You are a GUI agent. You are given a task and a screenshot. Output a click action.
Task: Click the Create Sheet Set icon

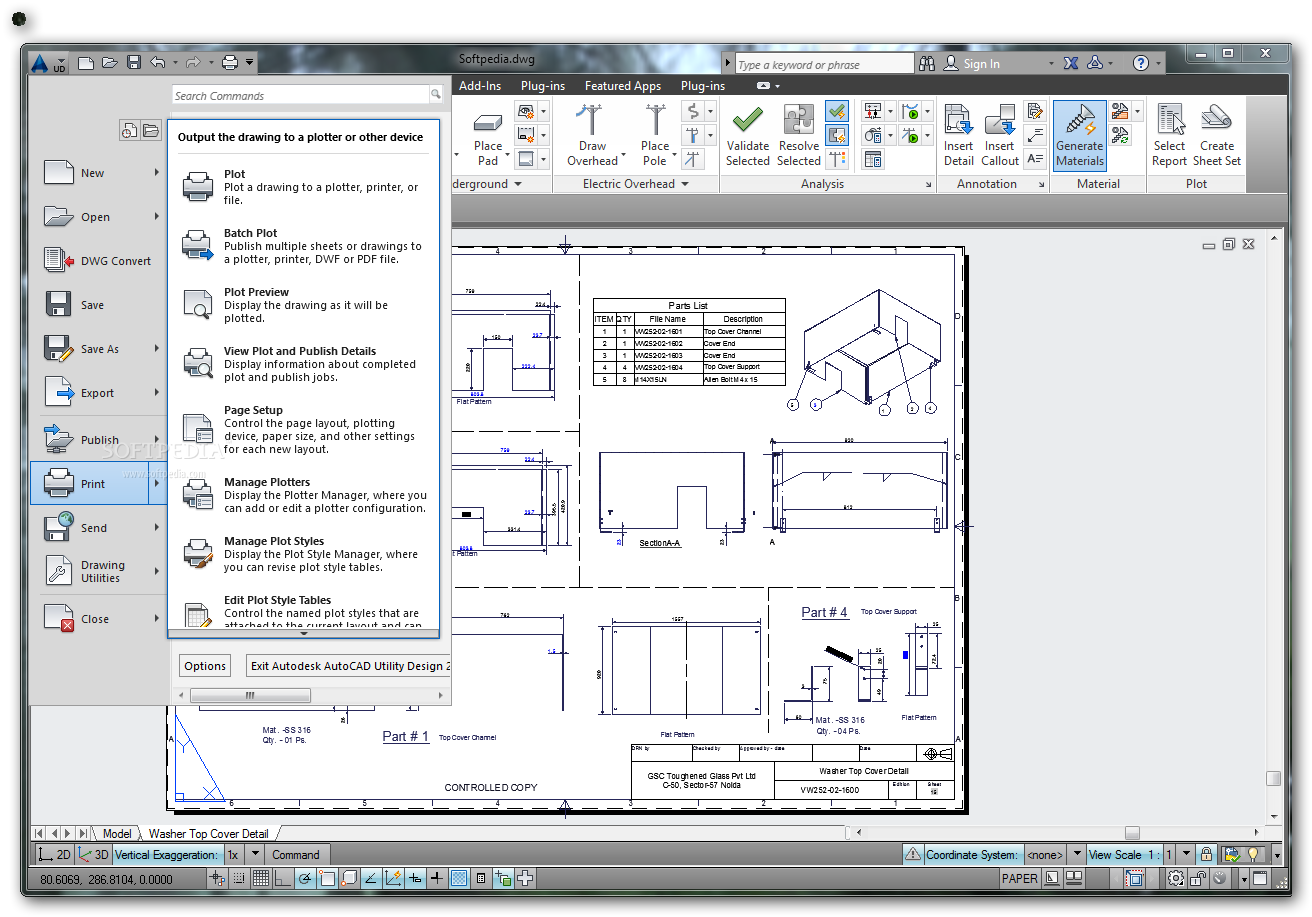(x=1217, y=119)
